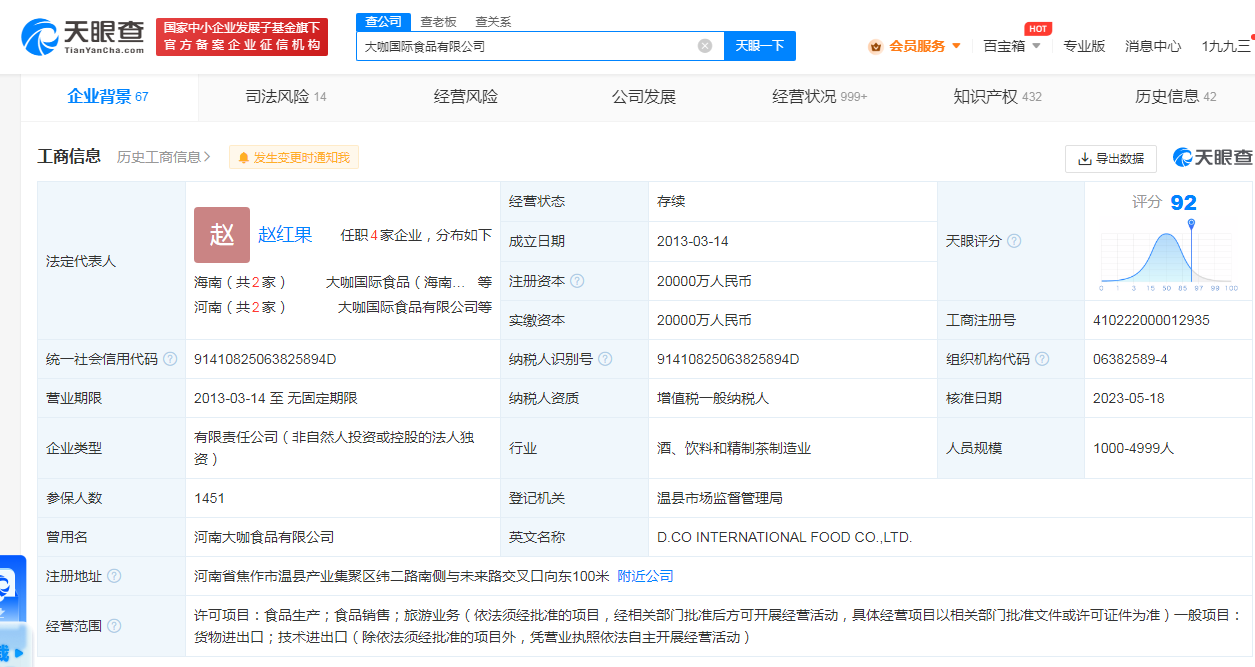Click the 附近公司 link
This screenshot has width=1255, height=667.
(645, 576)
